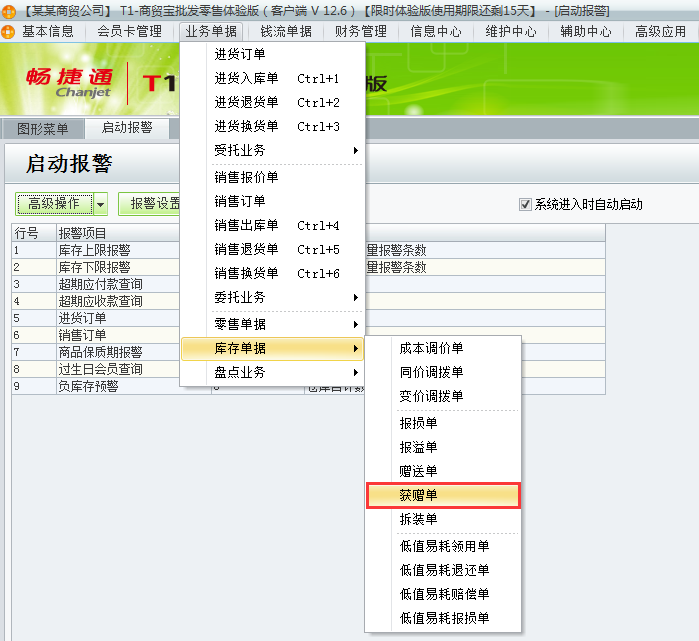Select 销售报价单 menu item
The height and width of the screenshot is (641, 699).
tap(273, 177)
